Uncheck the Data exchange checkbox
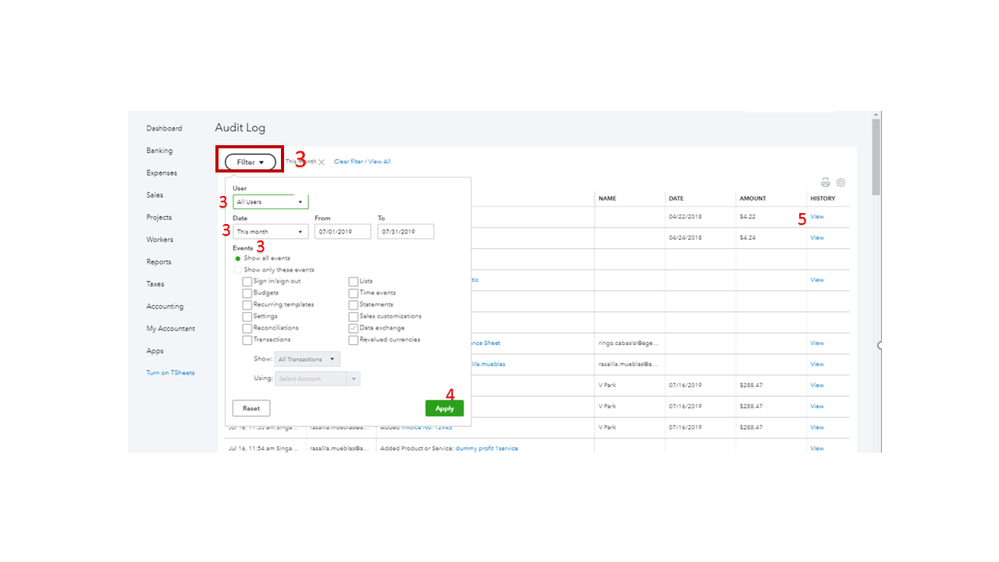 coord(353,328)
